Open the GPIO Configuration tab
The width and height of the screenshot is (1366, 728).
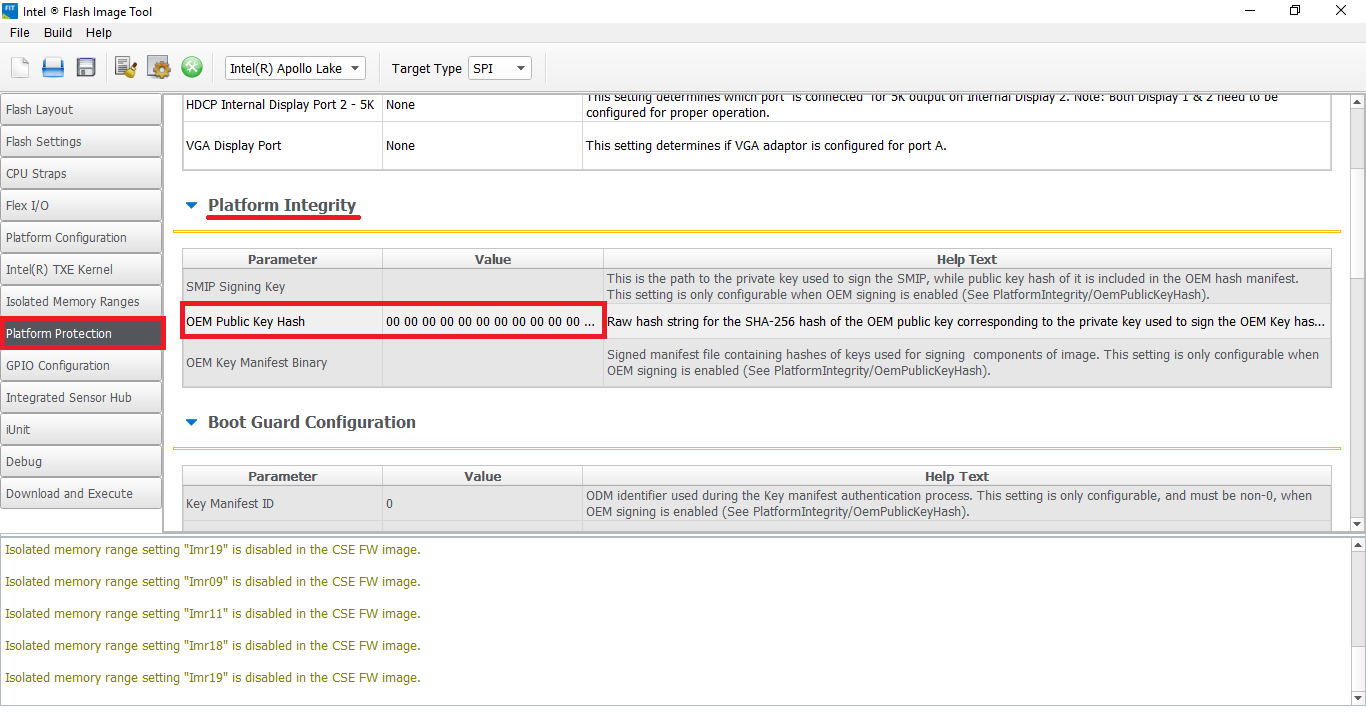click(81, 366)
